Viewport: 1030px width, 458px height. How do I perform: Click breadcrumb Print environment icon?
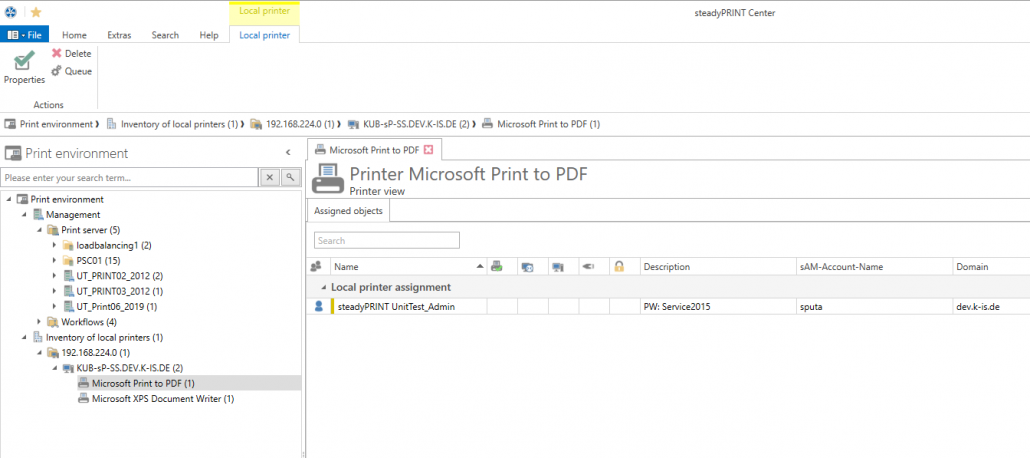point(11,124)
